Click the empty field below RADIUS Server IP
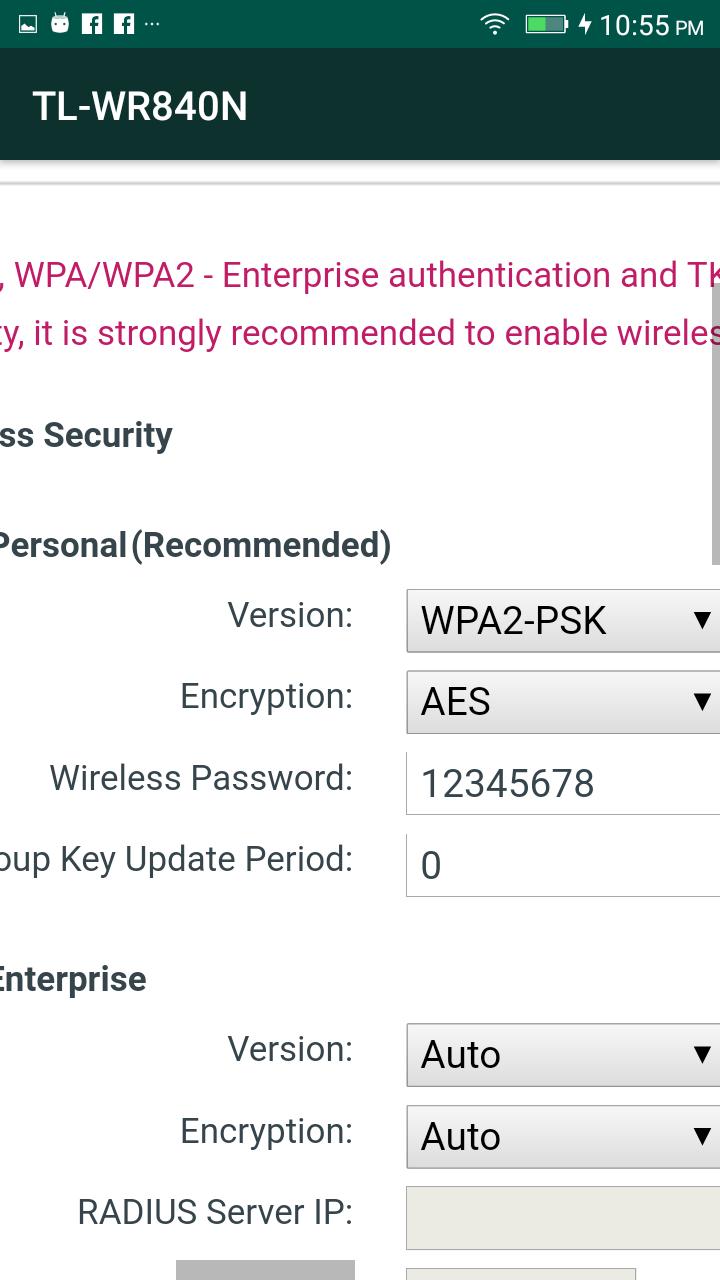 (x=520, y=1274)
